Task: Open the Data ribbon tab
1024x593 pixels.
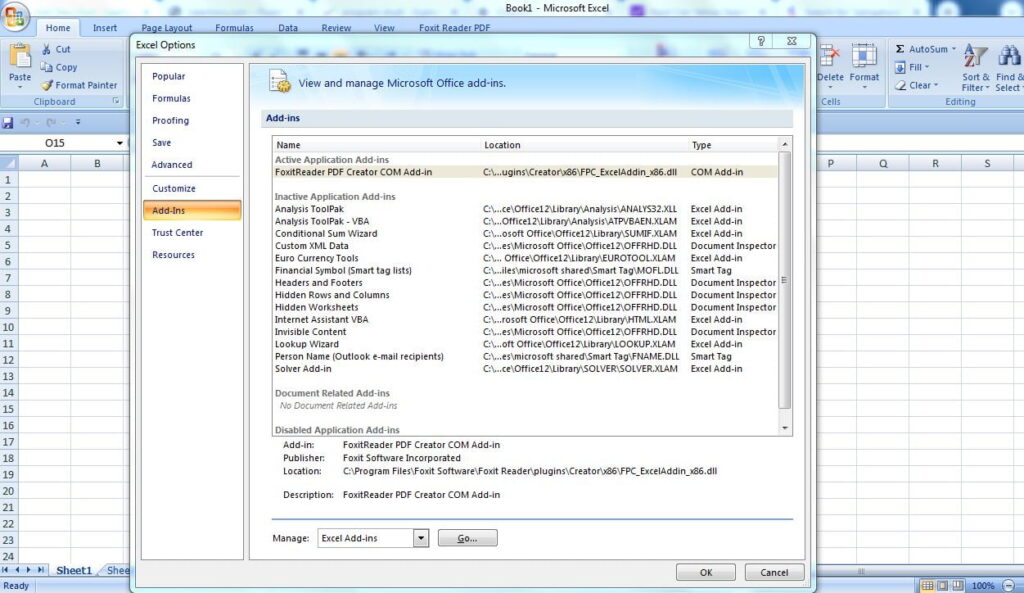Action: click(287, 27)
